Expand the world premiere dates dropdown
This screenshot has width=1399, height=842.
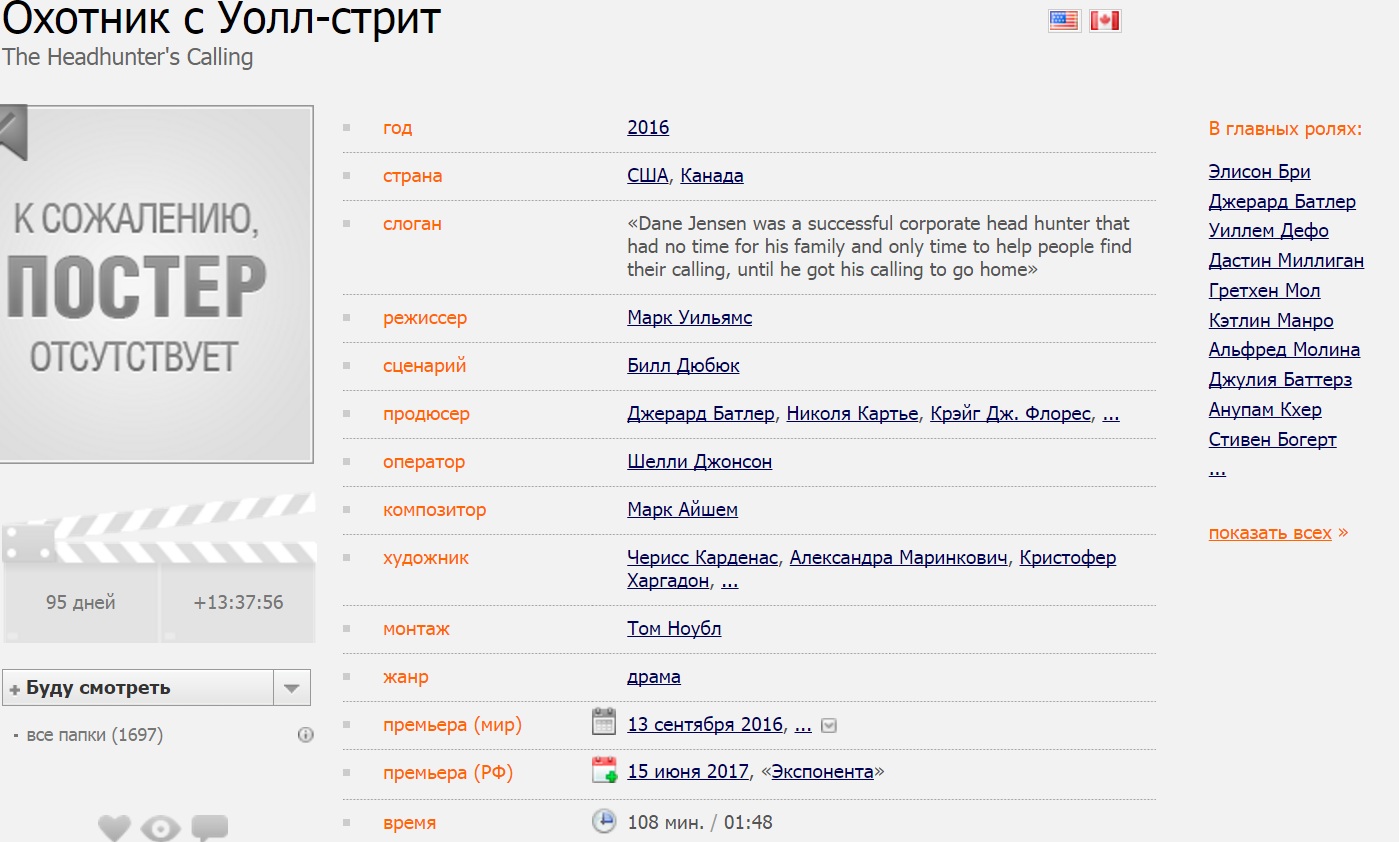(x=828, y=726)
